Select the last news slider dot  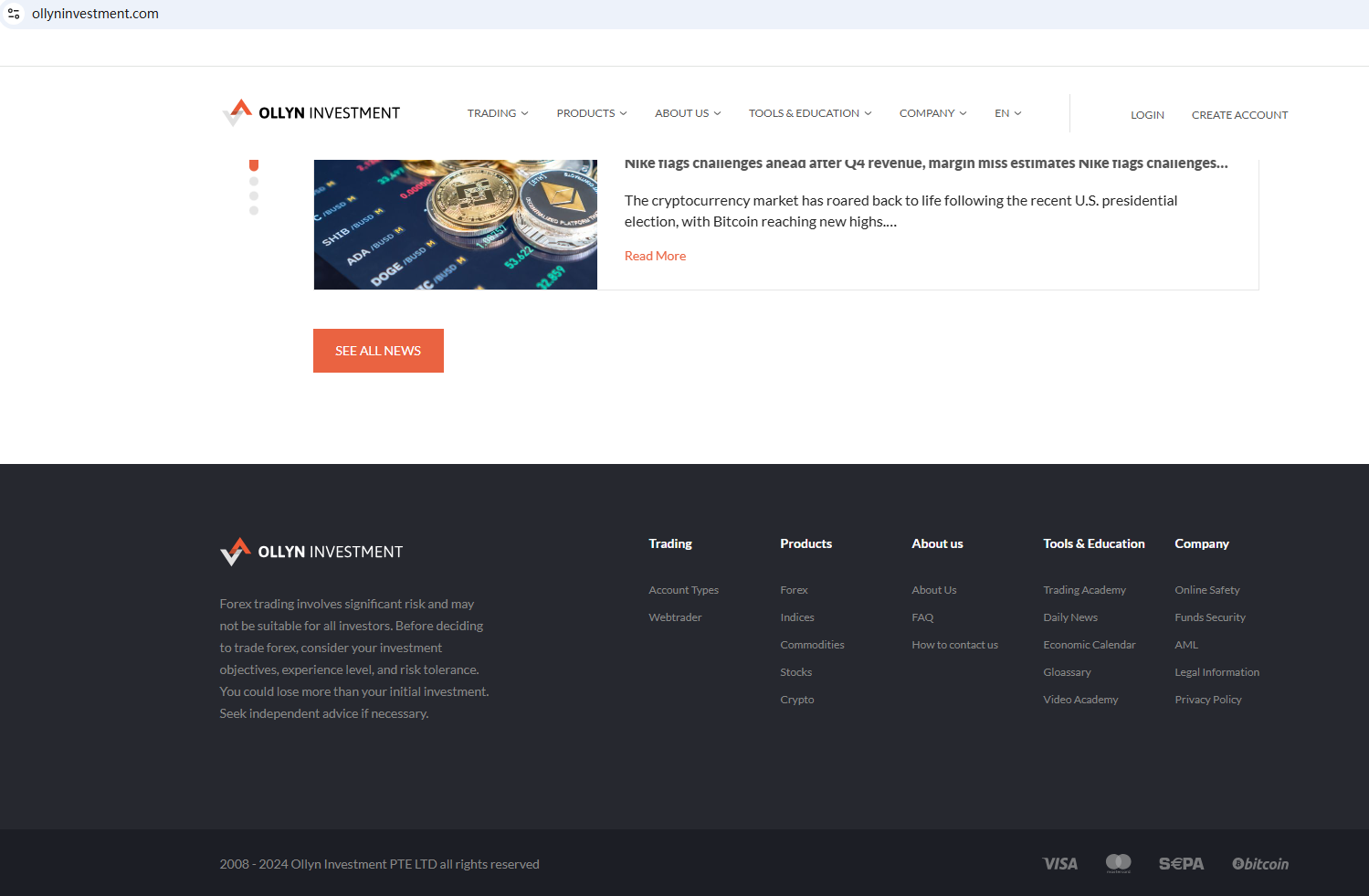[254, 210]
